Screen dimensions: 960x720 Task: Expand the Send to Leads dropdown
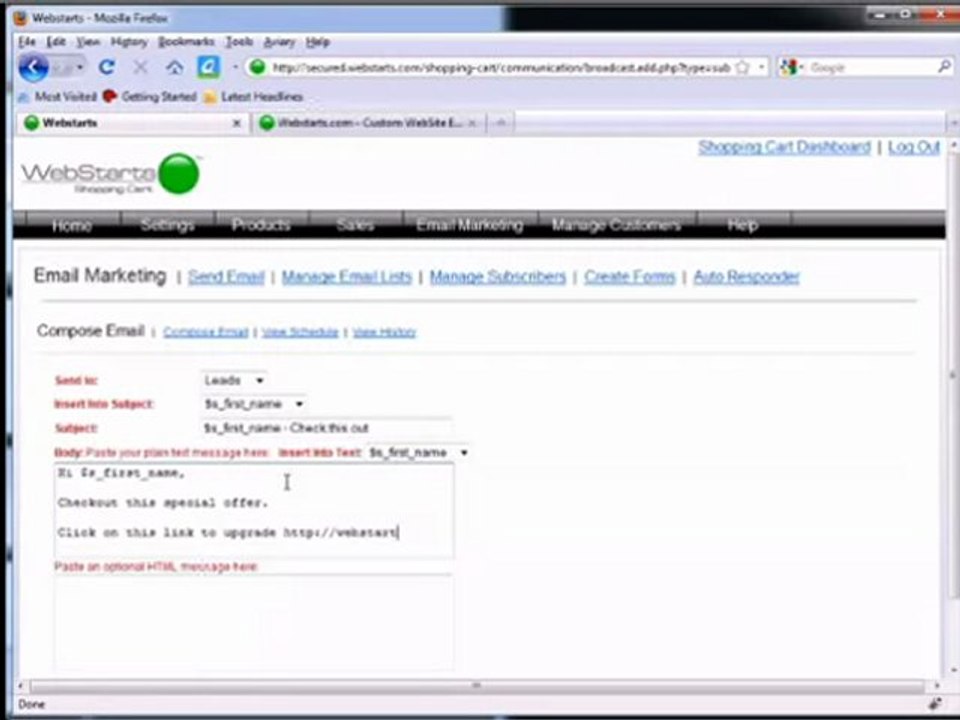[x=234, y=381]
